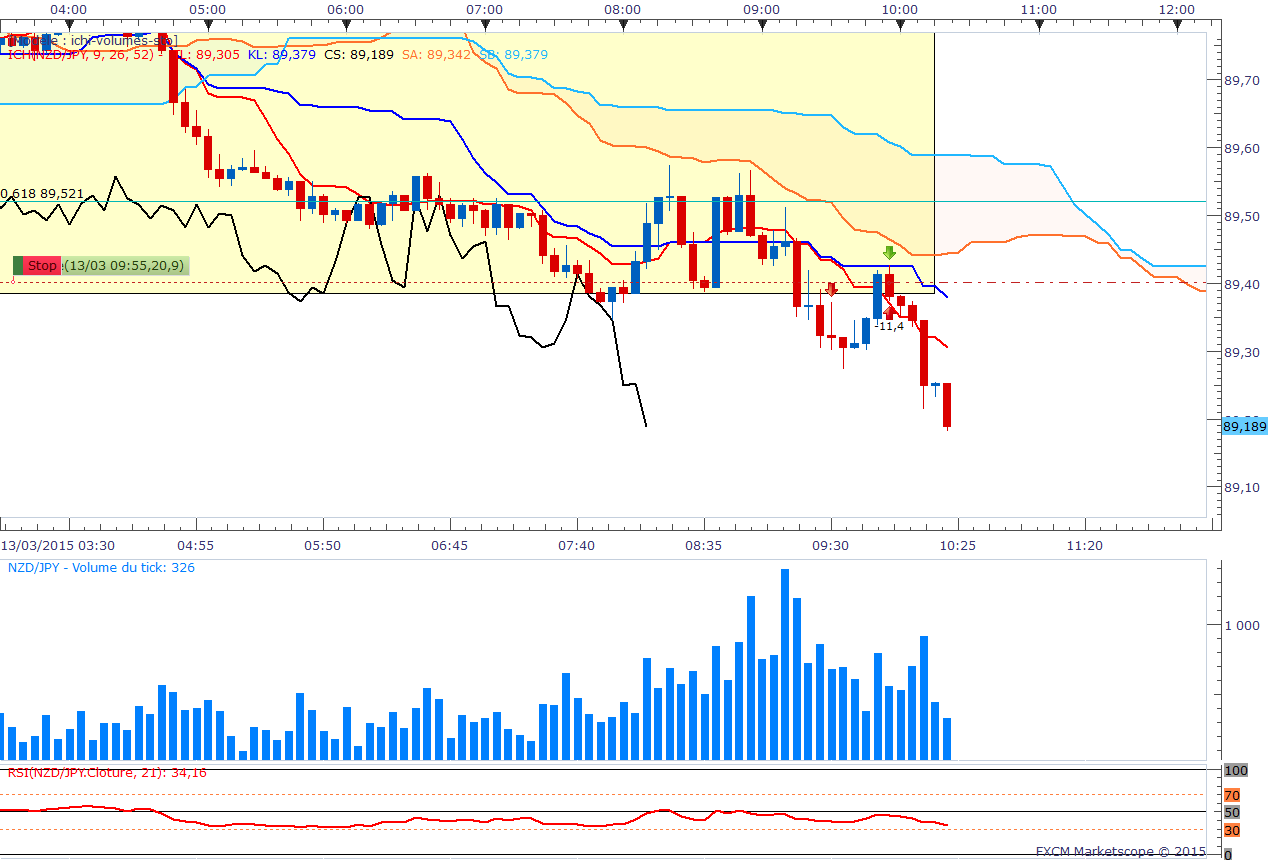This screenshot has width=1279, height=860.
Task: Select the red Stop order label
Action: click(x=42, y=265)
